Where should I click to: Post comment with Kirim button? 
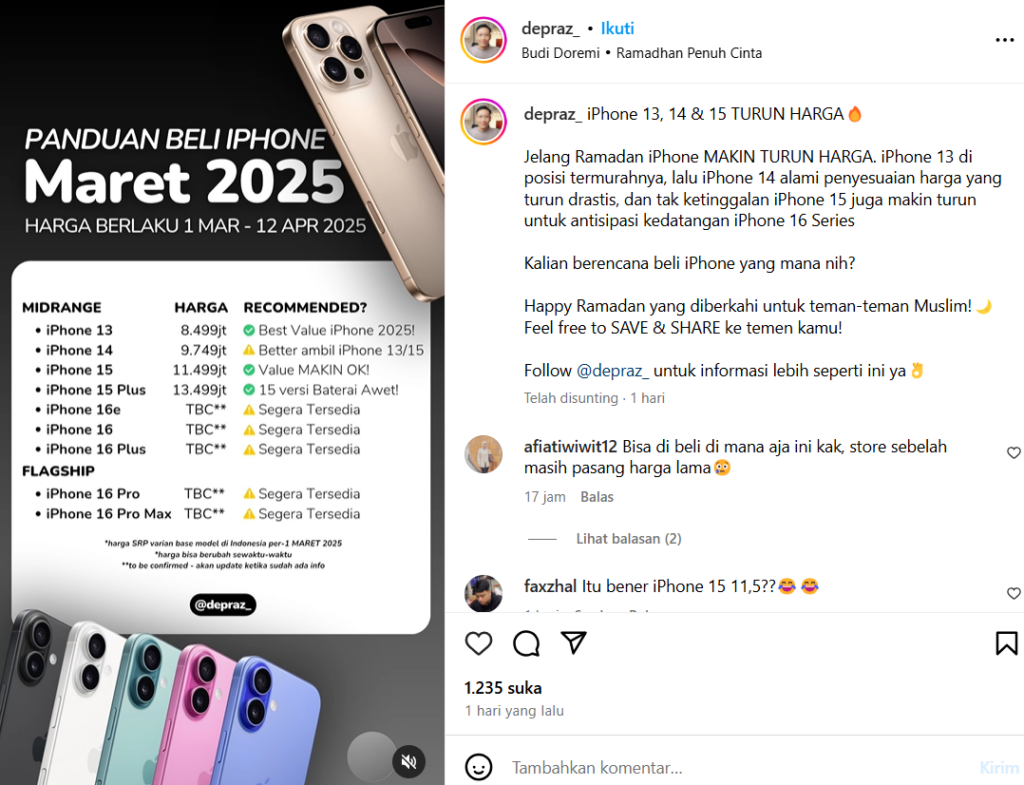click(999, 768)
